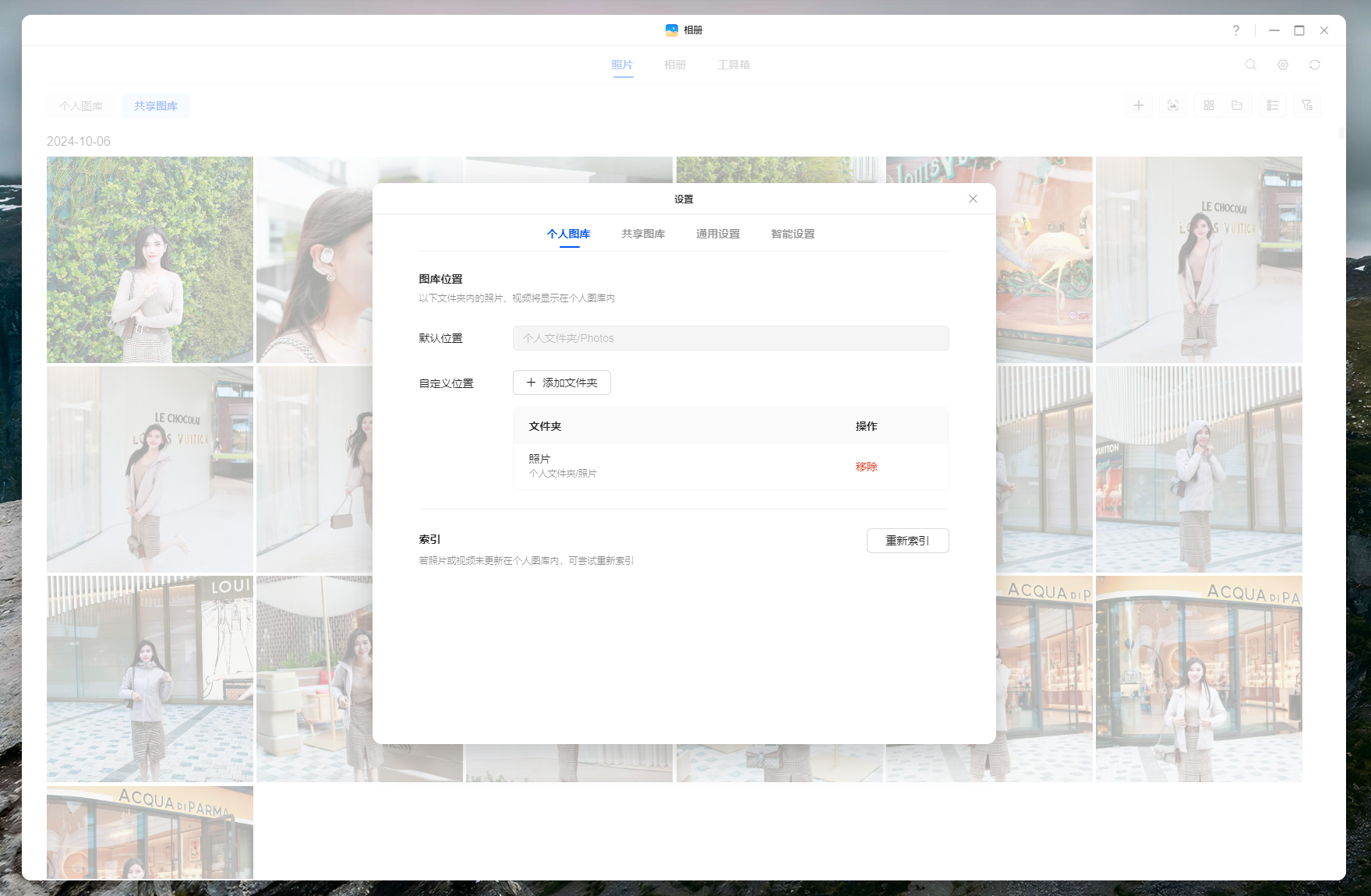Image resolution: width=1371 pixels, height=896 pixels.
Task: Click the 文件夹 column header
Action: click(x=546, y=426)
